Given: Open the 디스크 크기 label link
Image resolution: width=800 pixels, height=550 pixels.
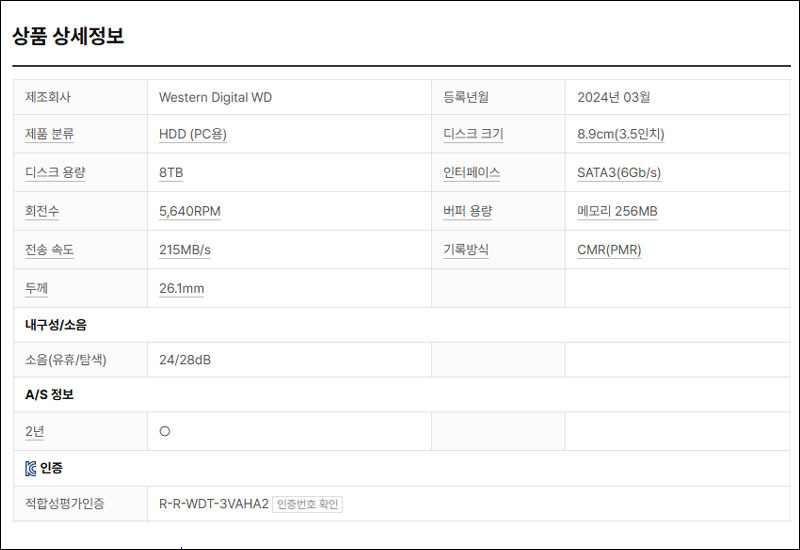Looking at the screenshot, I should click(473, 134).
